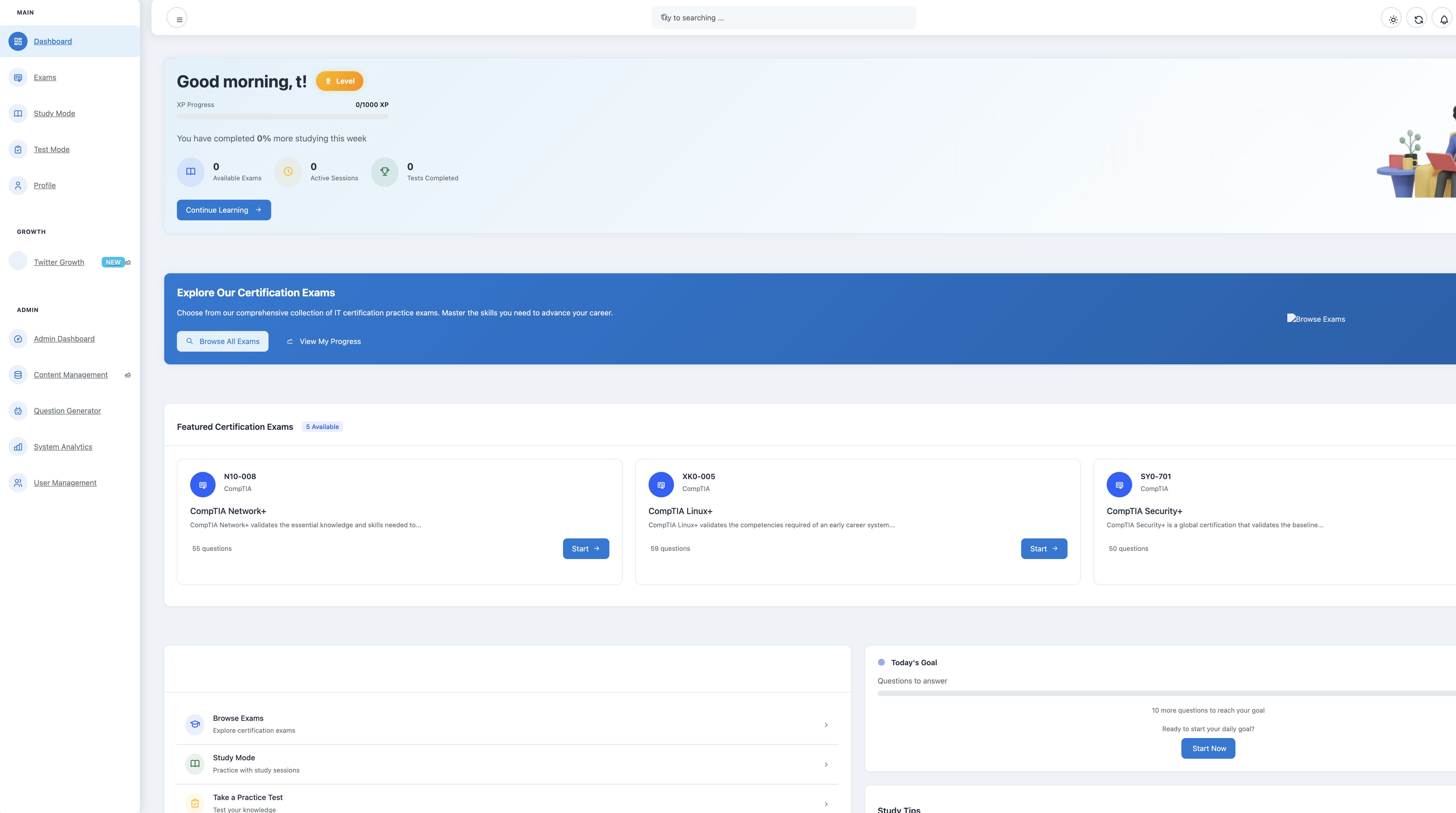The height and width of the screenshot is (813, 1456).
Task: Open Take a Practice Test row chevron
Action: [x=826, y=804]
